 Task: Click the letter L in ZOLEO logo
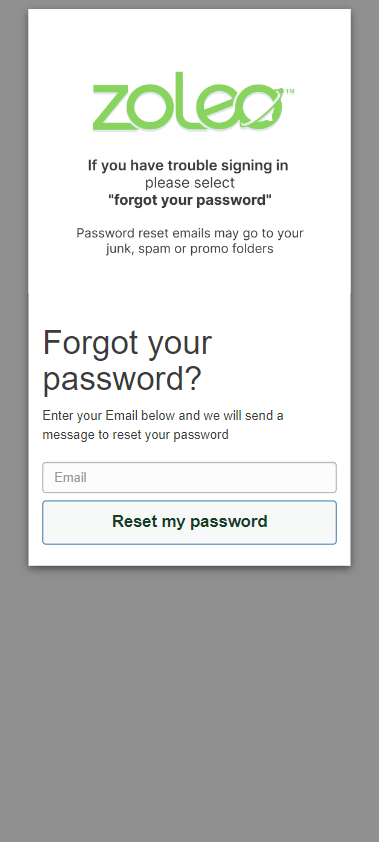pyautogui.click(x=183, y=101)
